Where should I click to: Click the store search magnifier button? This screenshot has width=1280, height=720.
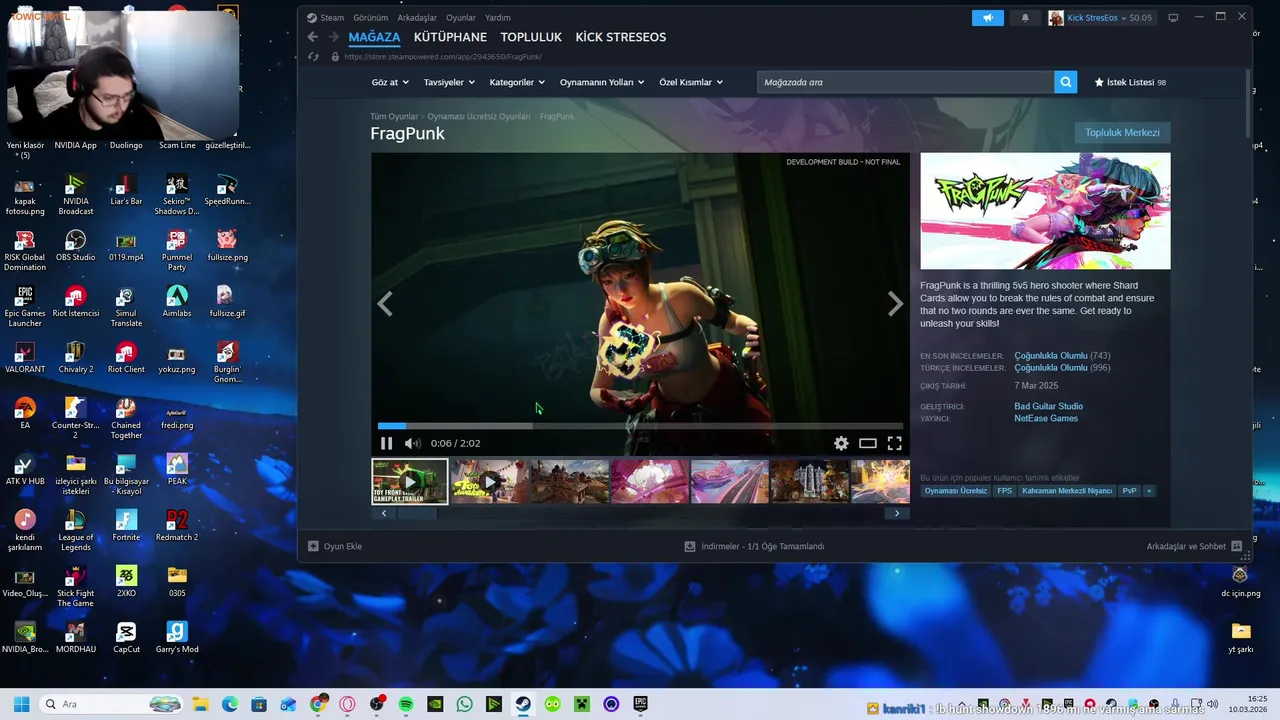coord(1066,82)
